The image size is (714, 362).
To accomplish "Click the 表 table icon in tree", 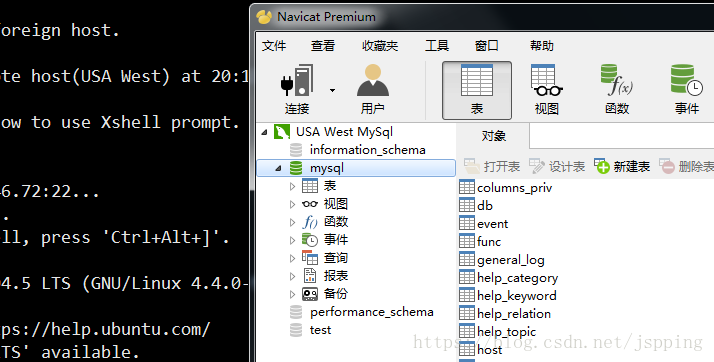I will click(310, 186).
